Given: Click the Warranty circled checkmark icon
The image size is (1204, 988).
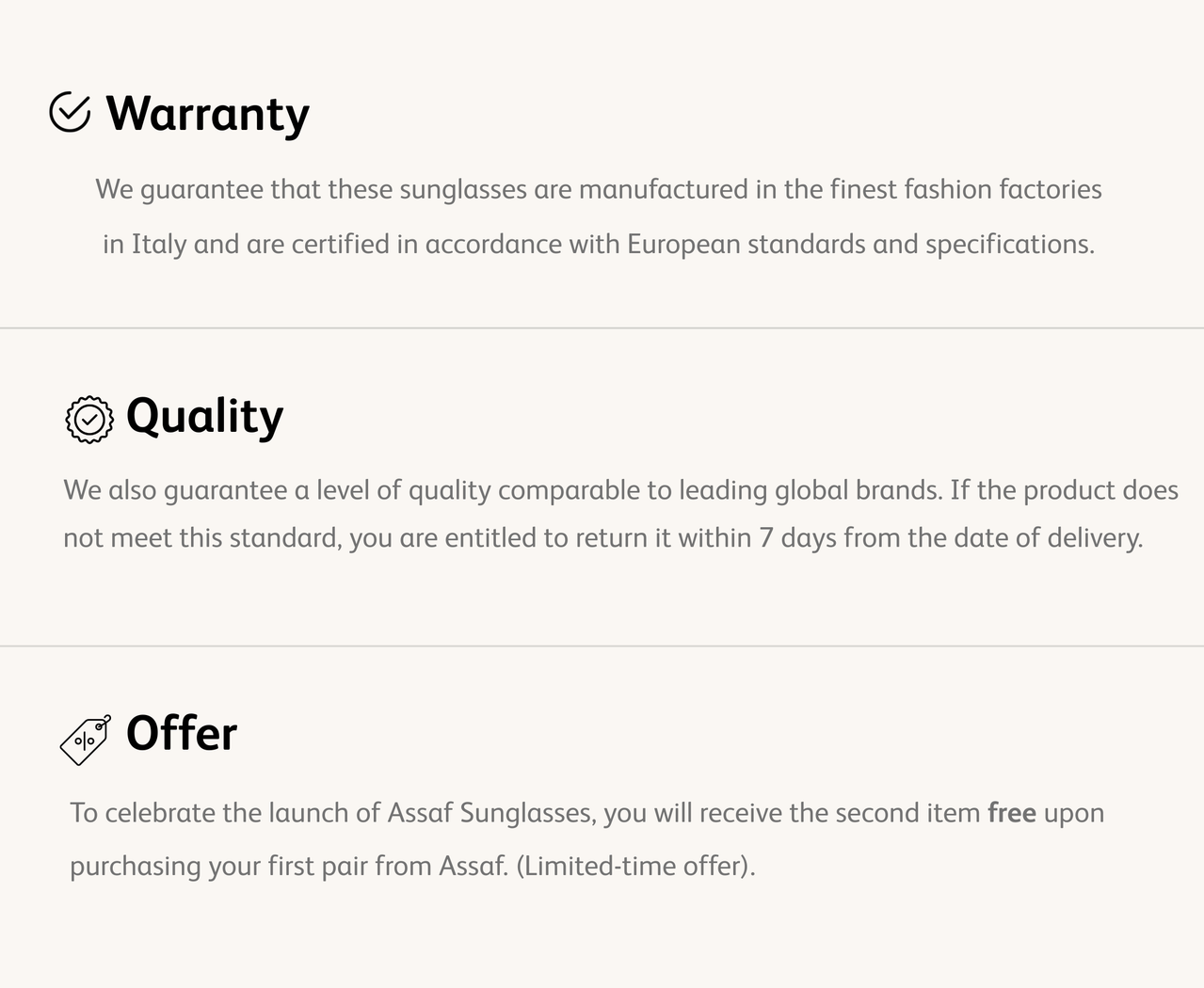Looking at the screenshot, I should click(70, 113).
